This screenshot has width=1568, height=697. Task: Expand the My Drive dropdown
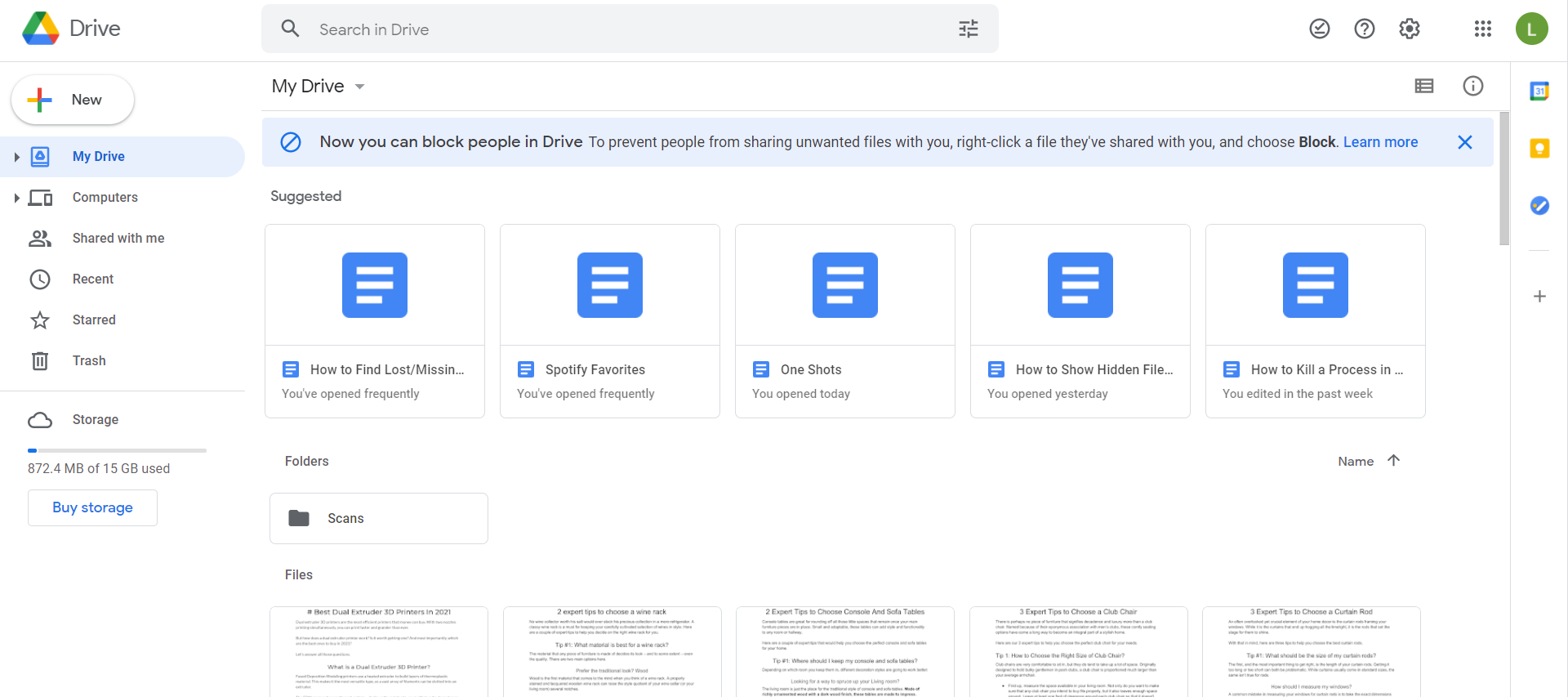point(359,87)
